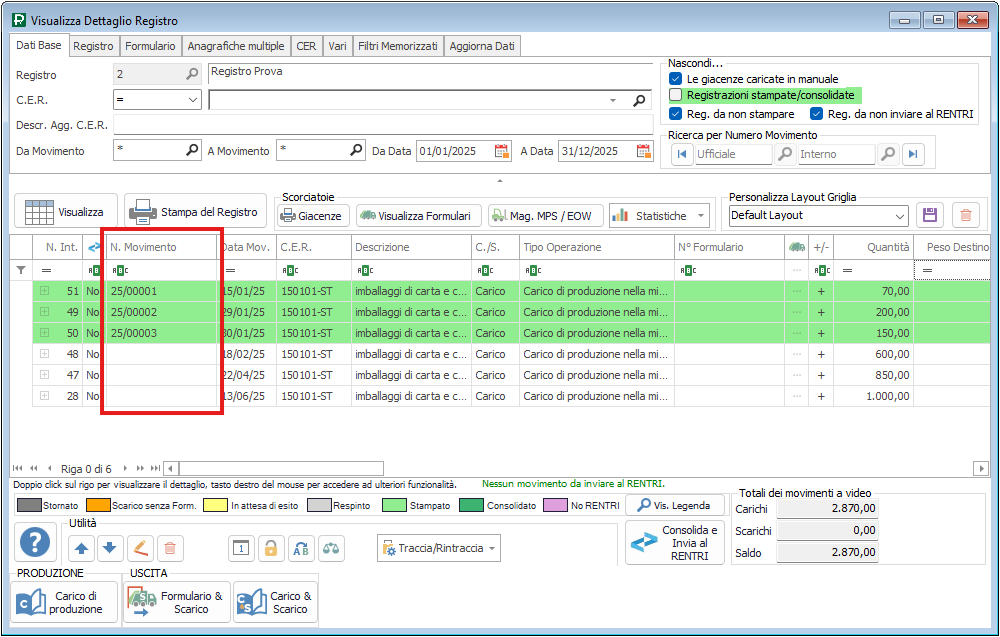
Task: Click the Stampa del Registro button
Action: [x=196, y=212]
